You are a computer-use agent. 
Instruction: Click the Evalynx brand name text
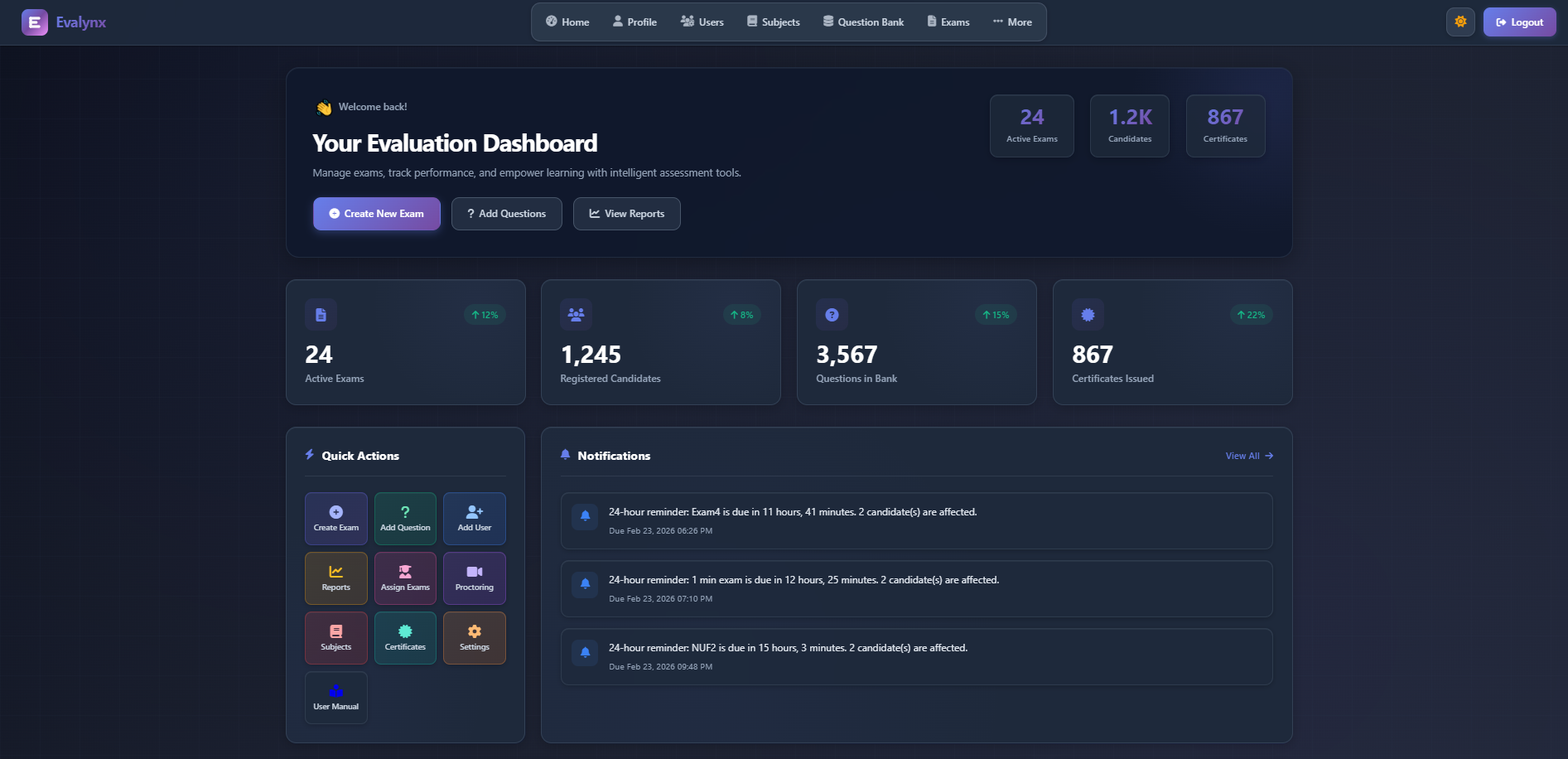point(81,22)
